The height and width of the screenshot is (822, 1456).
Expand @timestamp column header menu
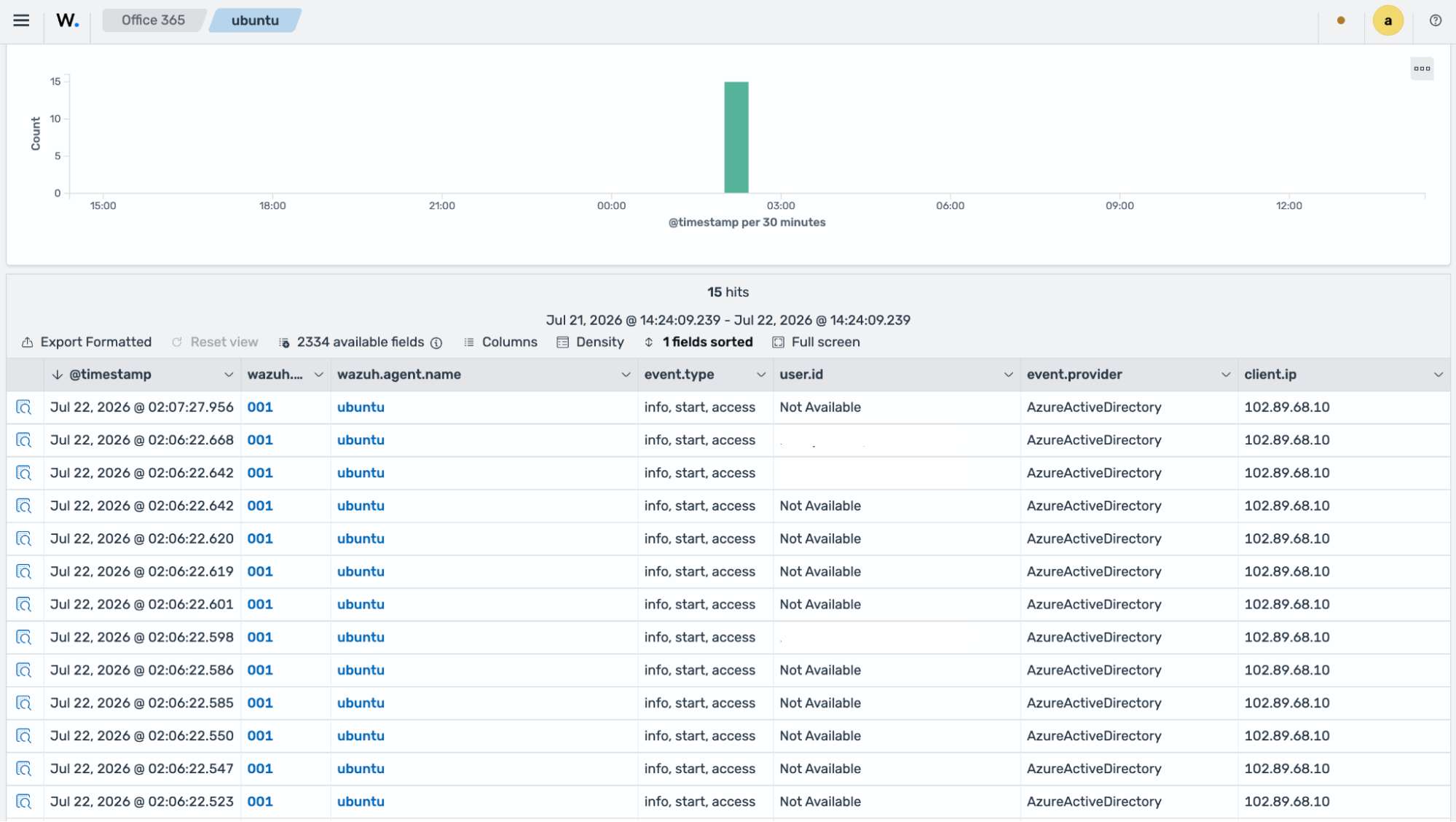coord(229,375)
